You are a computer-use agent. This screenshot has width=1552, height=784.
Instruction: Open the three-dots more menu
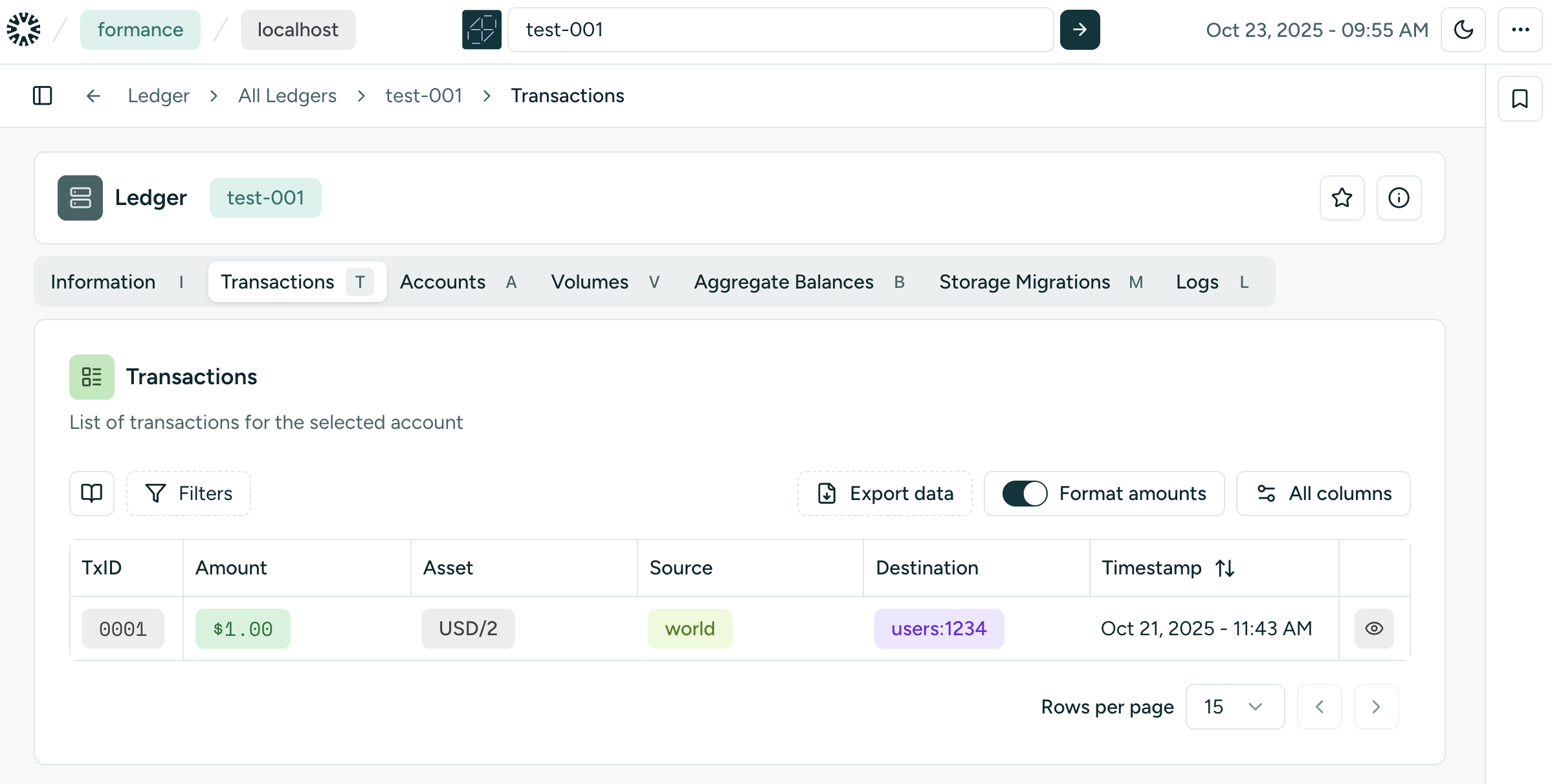[1520, 30]
